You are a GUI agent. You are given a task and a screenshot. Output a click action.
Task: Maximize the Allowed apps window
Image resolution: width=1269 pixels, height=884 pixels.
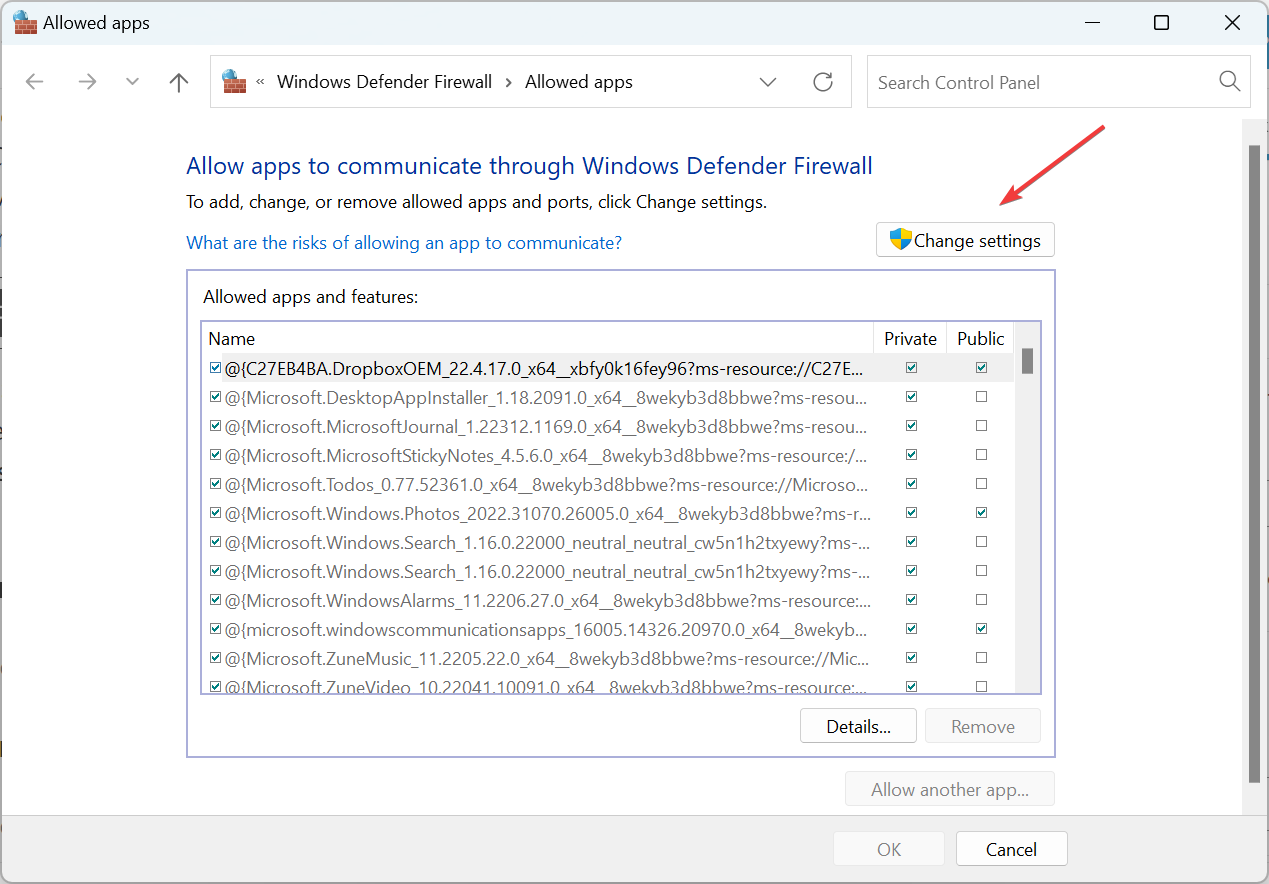click(x=1161, y=22)
